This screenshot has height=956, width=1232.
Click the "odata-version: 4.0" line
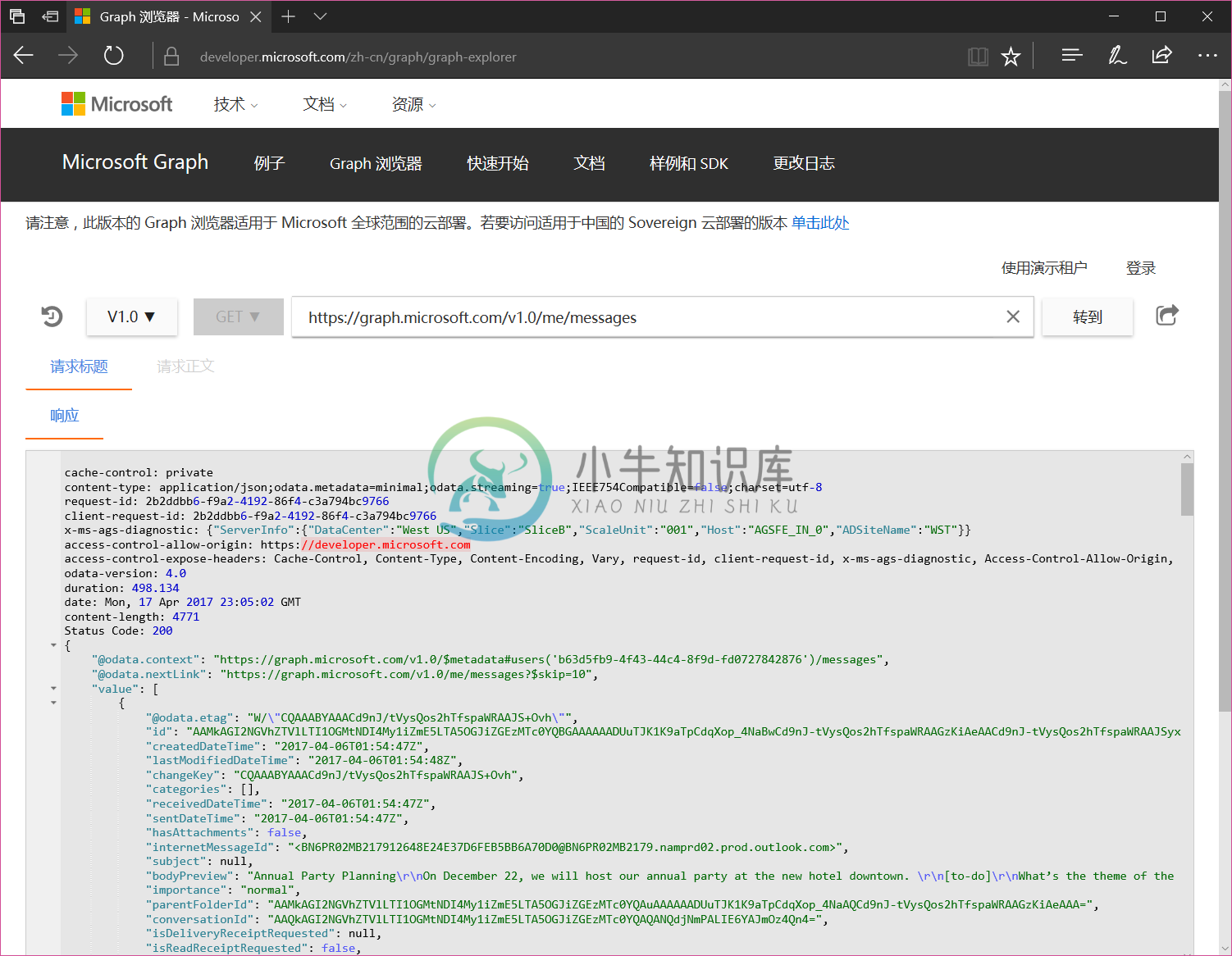125,574
